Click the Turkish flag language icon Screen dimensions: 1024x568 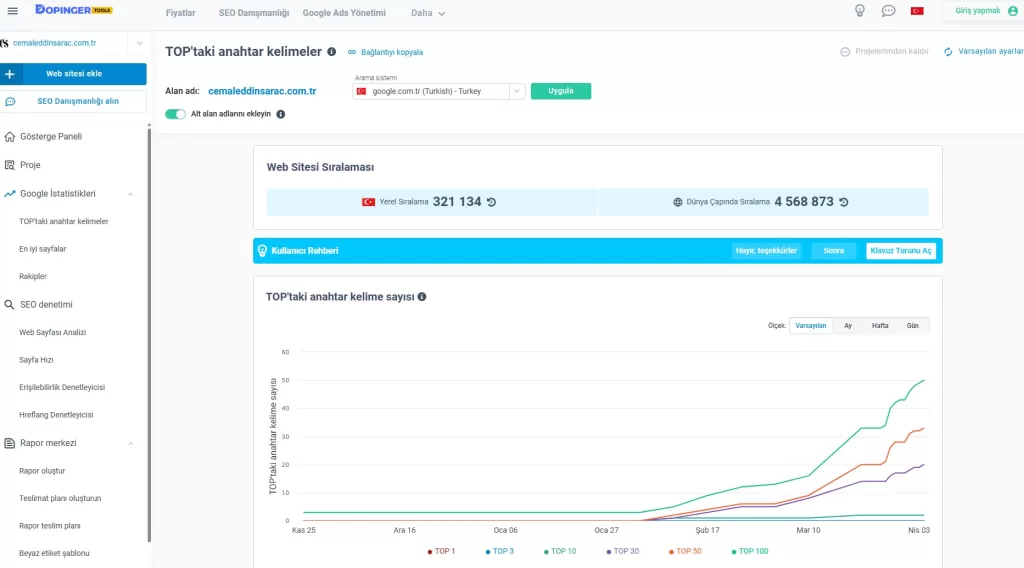point(916,11)
